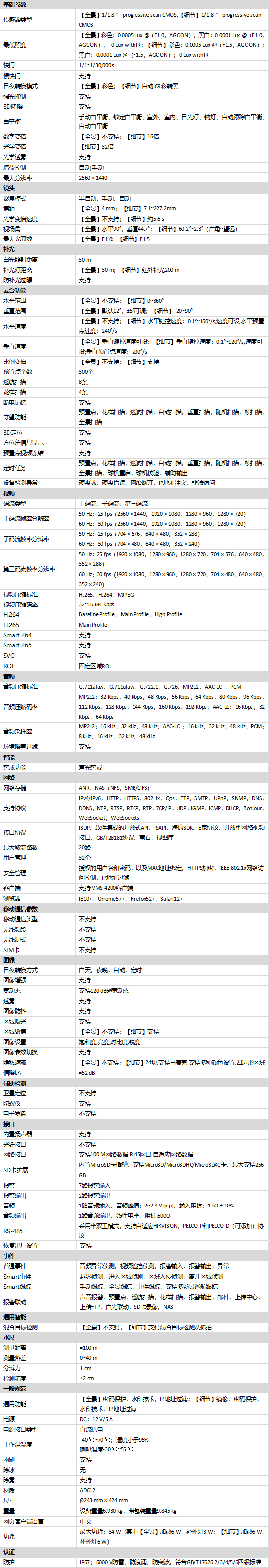Click the '陀螺仪' row label
Viewport: 269px width, 1568px height.
[12, 1103]
